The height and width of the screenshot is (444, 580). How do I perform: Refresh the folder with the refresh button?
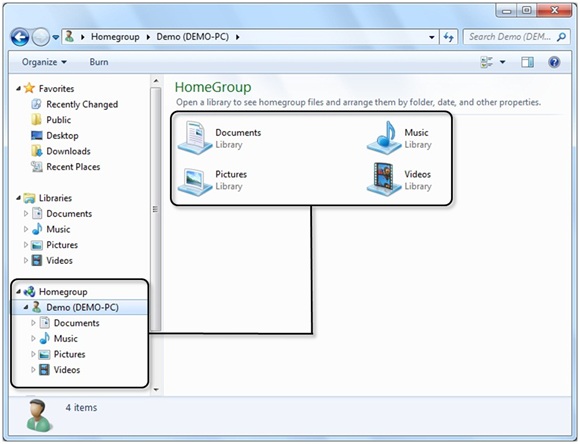coord(449,37)
